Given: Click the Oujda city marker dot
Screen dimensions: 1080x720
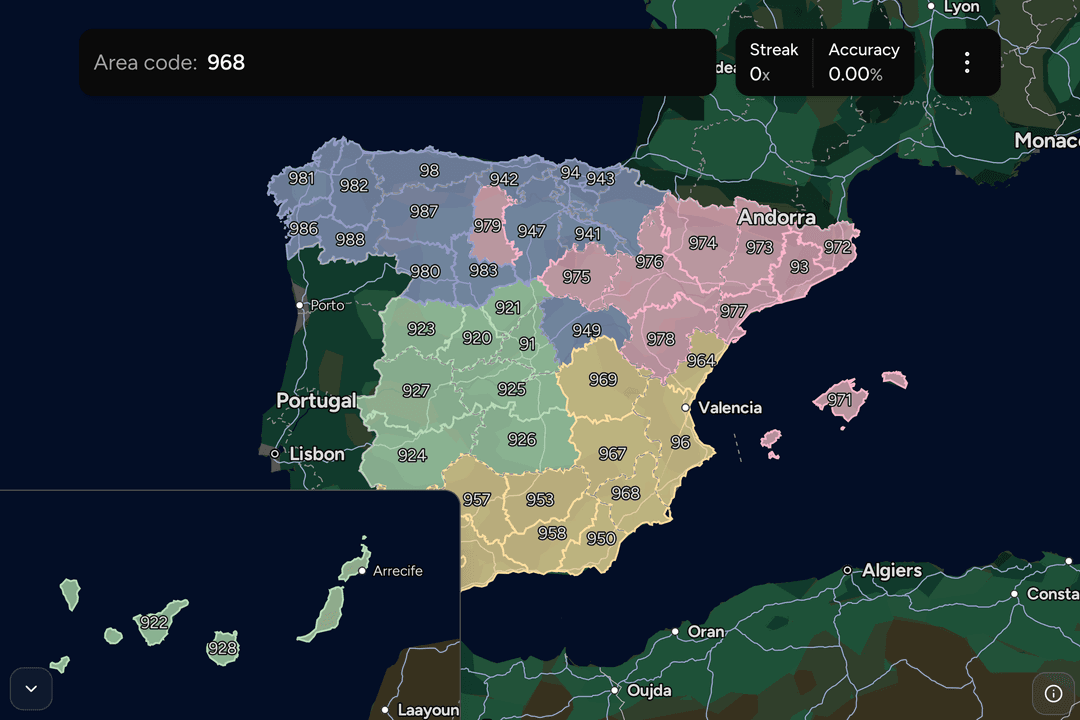Looking at the screenshot, I should click(x=614, y=691).
